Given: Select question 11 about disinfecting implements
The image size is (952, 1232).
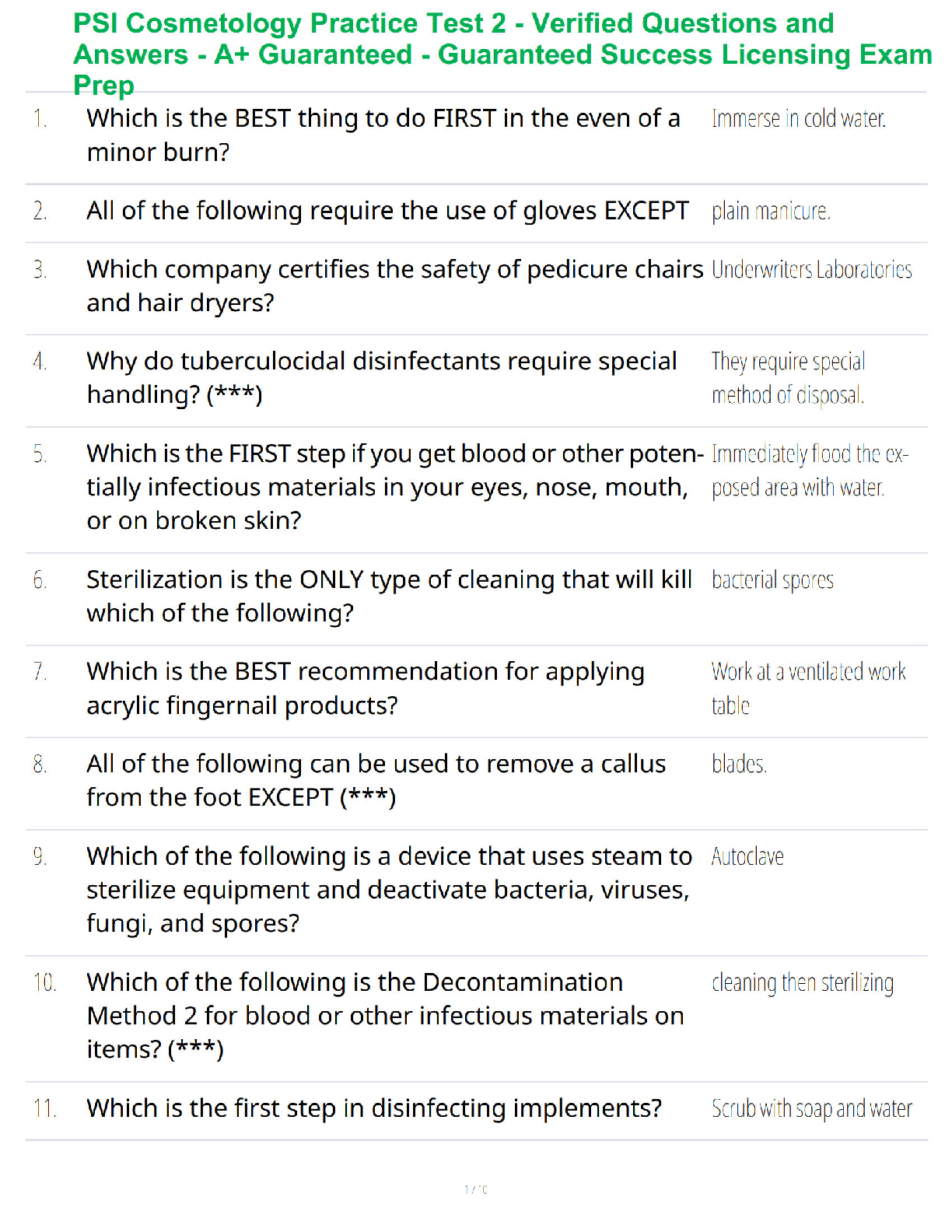Looking at the screenshot, I should click(x=374, y=1108).
